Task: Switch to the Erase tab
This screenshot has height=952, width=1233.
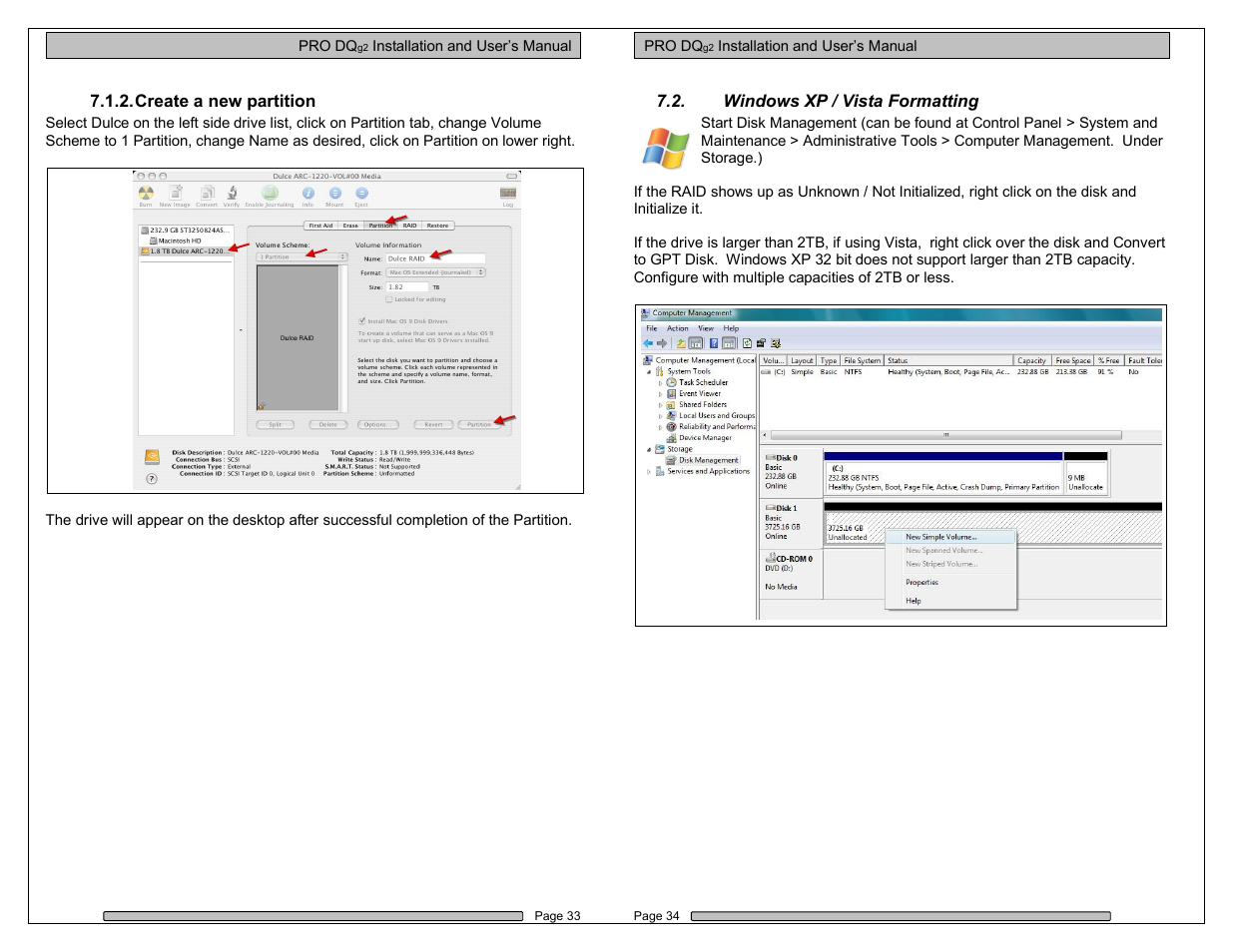Action: pos(350,226)
